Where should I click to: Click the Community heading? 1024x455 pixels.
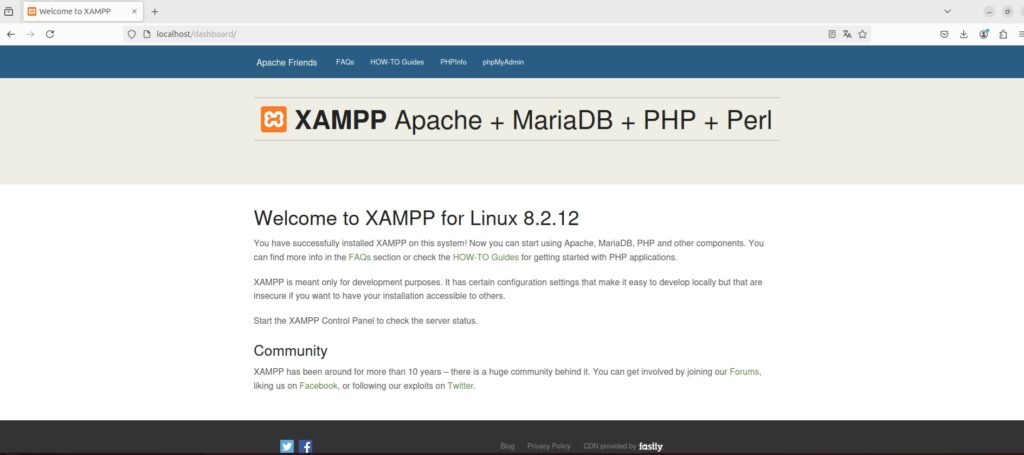click(x=291, y=351)
